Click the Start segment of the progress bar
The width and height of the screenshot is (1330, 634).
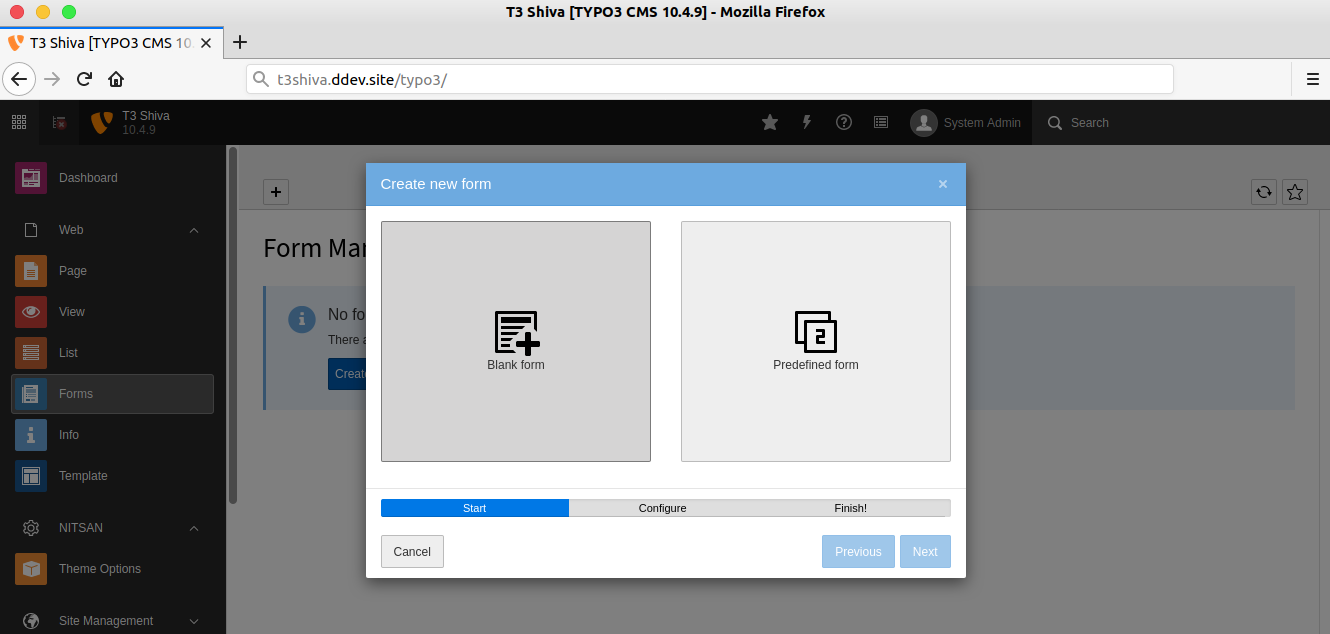474,508
